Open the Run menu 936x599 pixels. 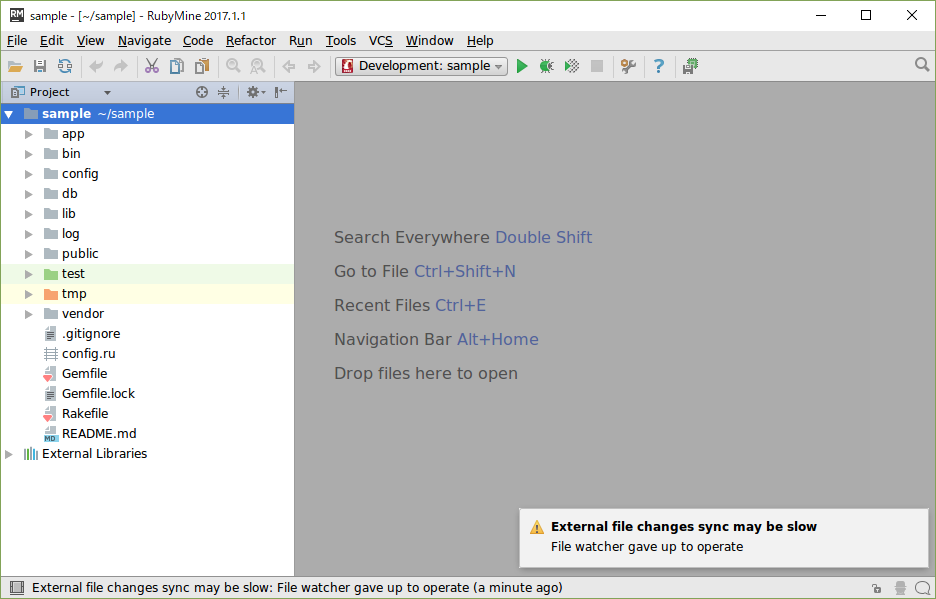(x=300, y=41)
